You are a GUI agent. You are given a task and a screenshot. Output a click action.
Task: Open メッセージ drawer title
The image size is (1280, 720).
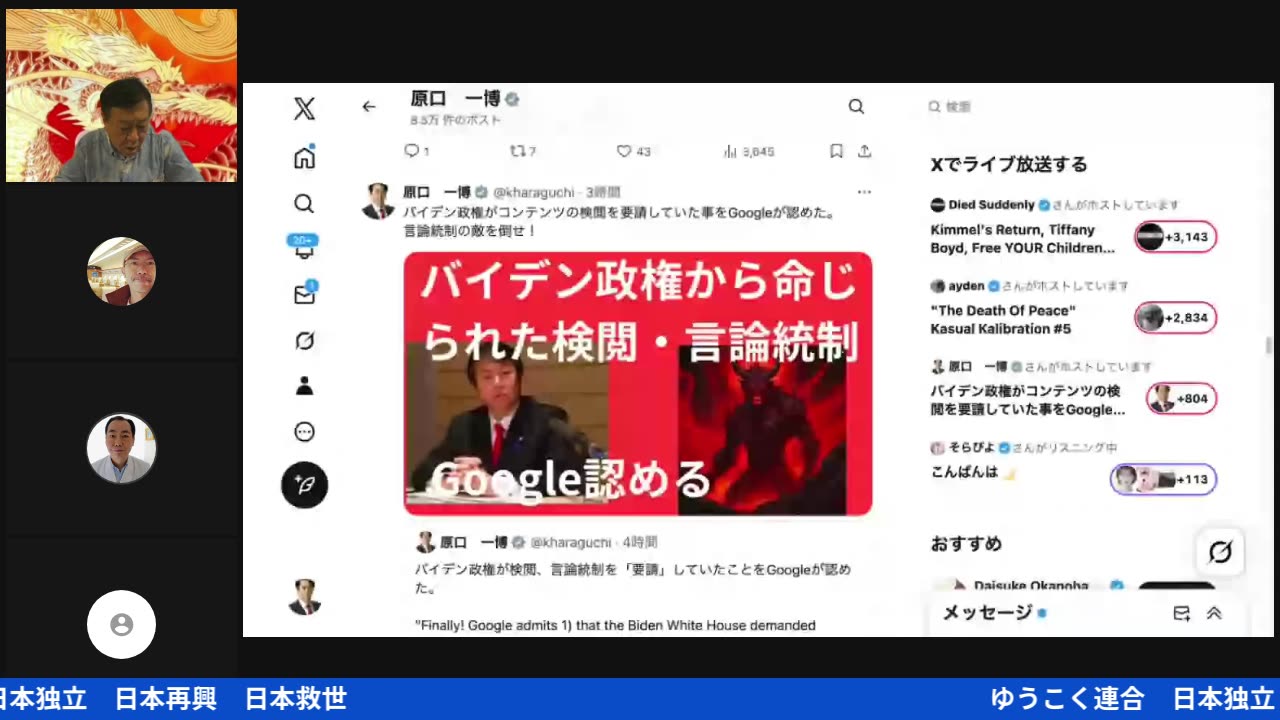(987, 612)
